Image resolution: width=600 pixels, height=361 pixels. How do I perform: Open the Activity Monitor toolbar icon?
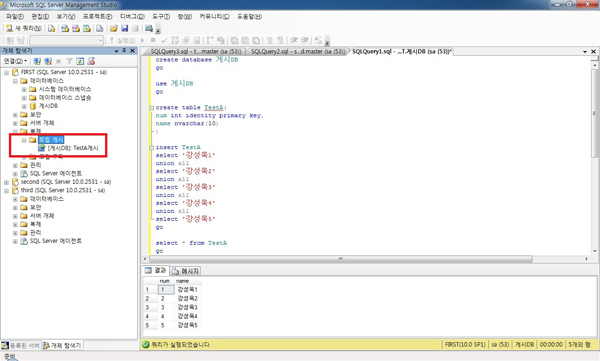(149, 28)
